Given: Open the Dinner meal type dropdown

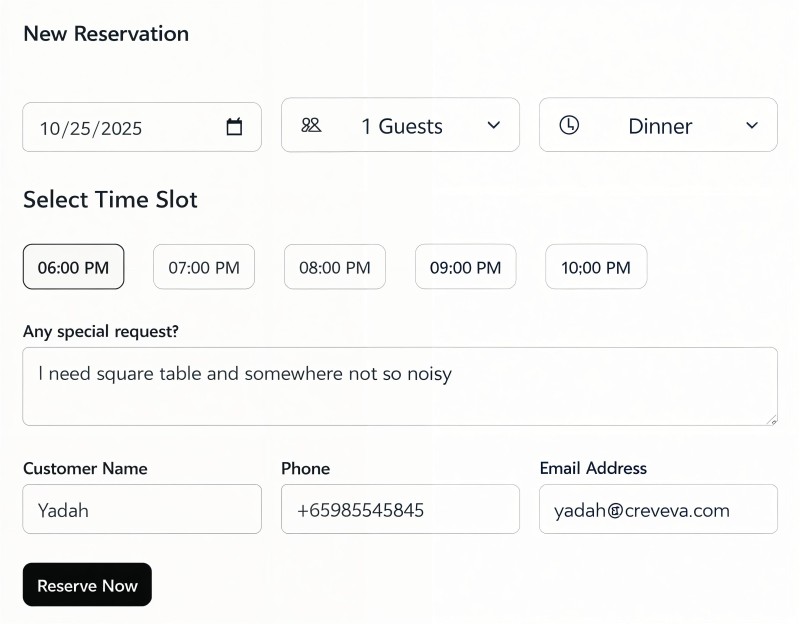Looking at the screenshot, I should tap(660, 124).
